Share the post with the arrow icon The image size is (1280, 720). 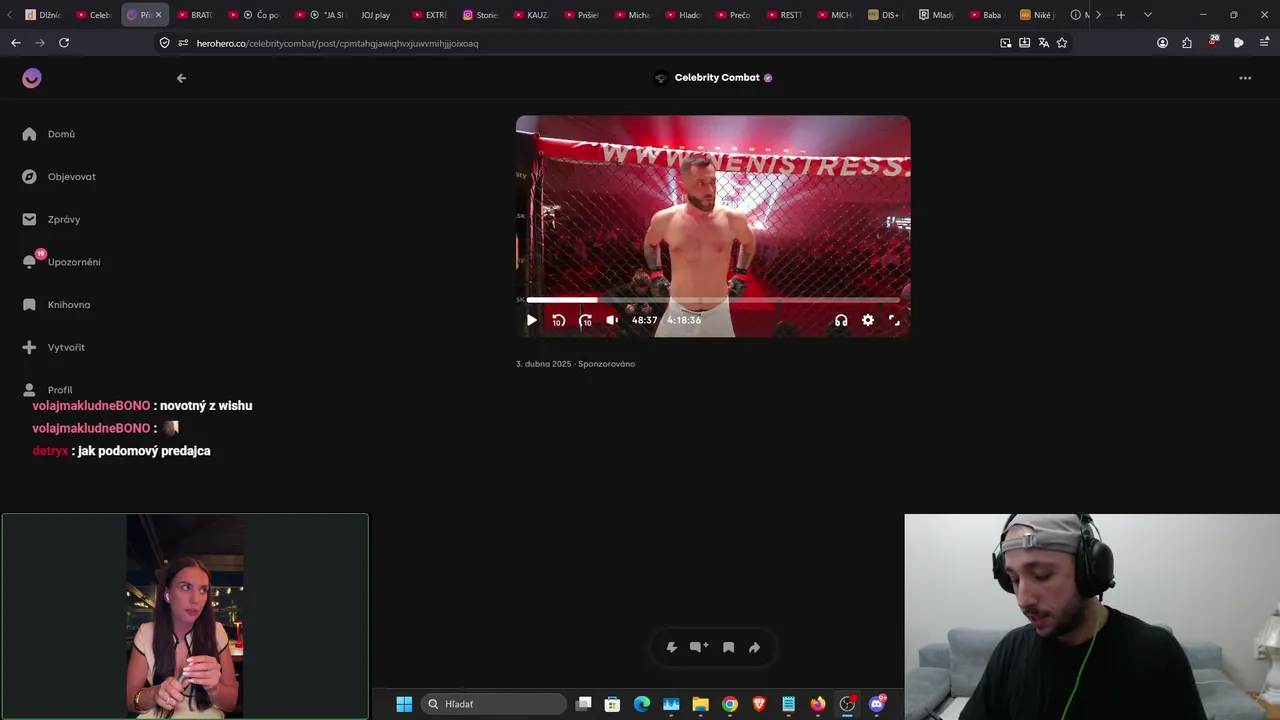point(755,647)
